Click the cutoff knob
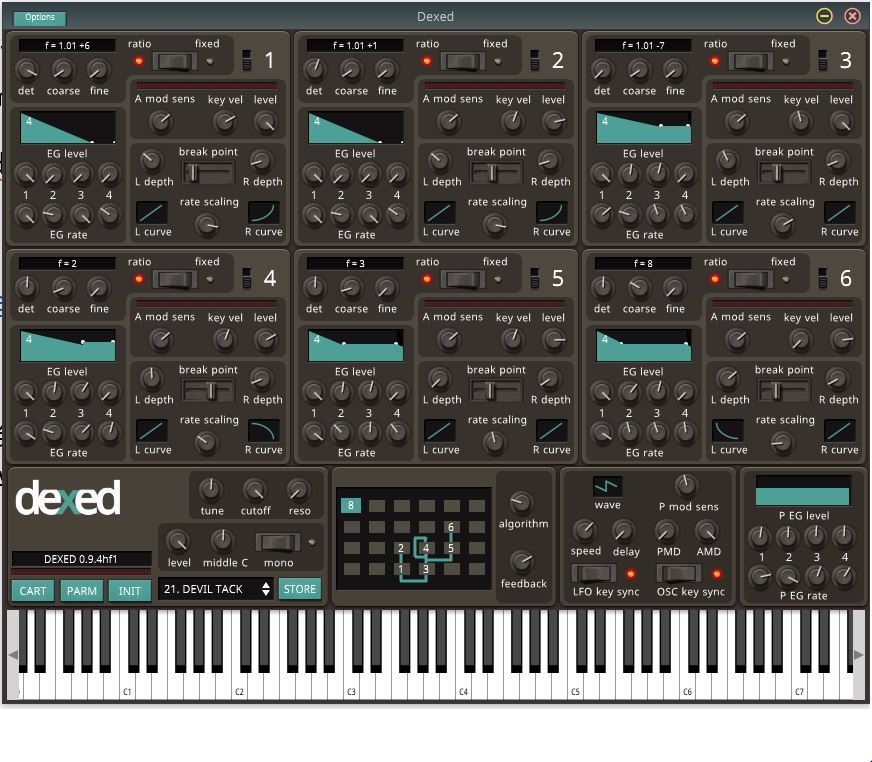872x762 pixels. [255, 490]
